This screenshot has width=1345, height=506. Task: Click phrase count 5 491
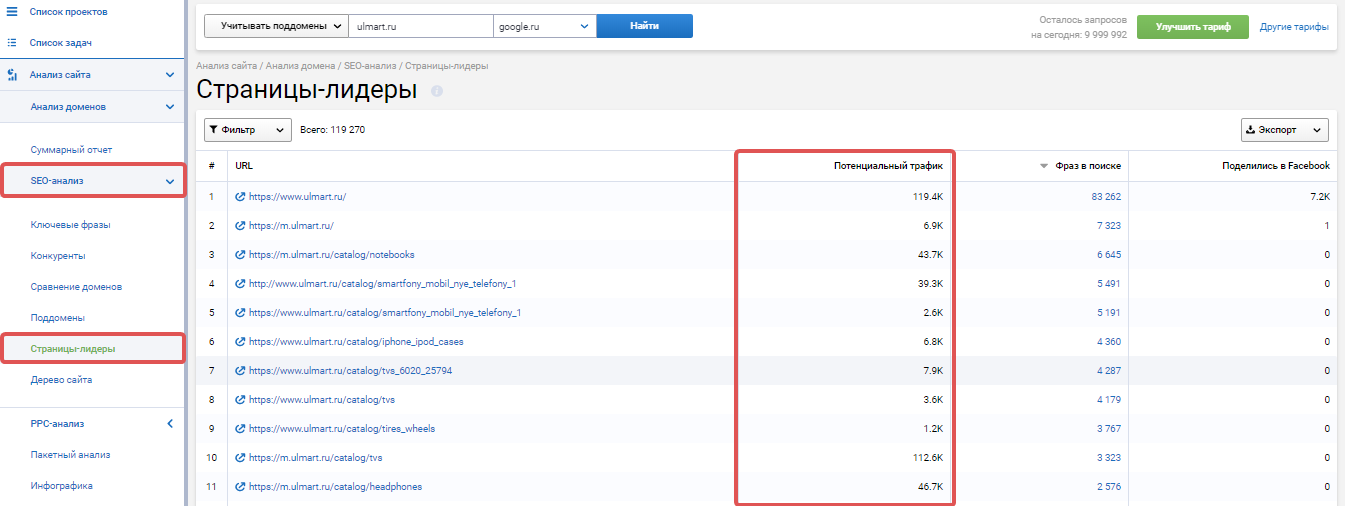click(x=1109, y=284)
